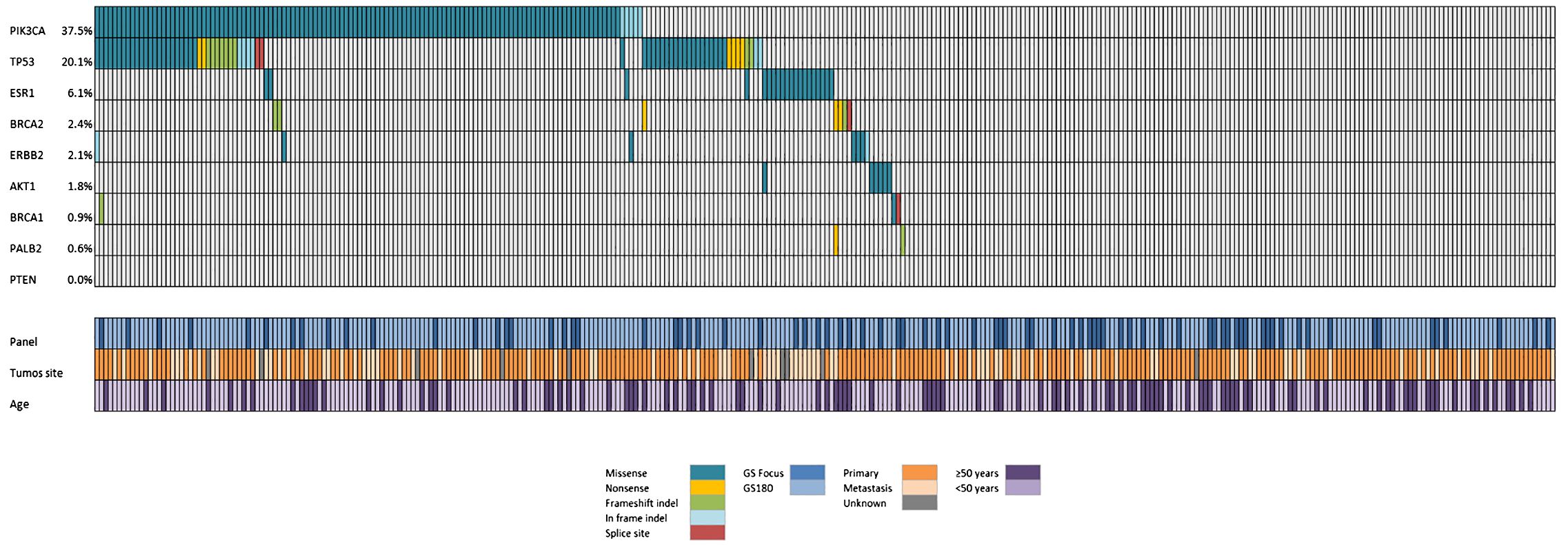The image size is (1568, 545).
Task: Click the TP53 gene label
Action: (x=22, y=62)
